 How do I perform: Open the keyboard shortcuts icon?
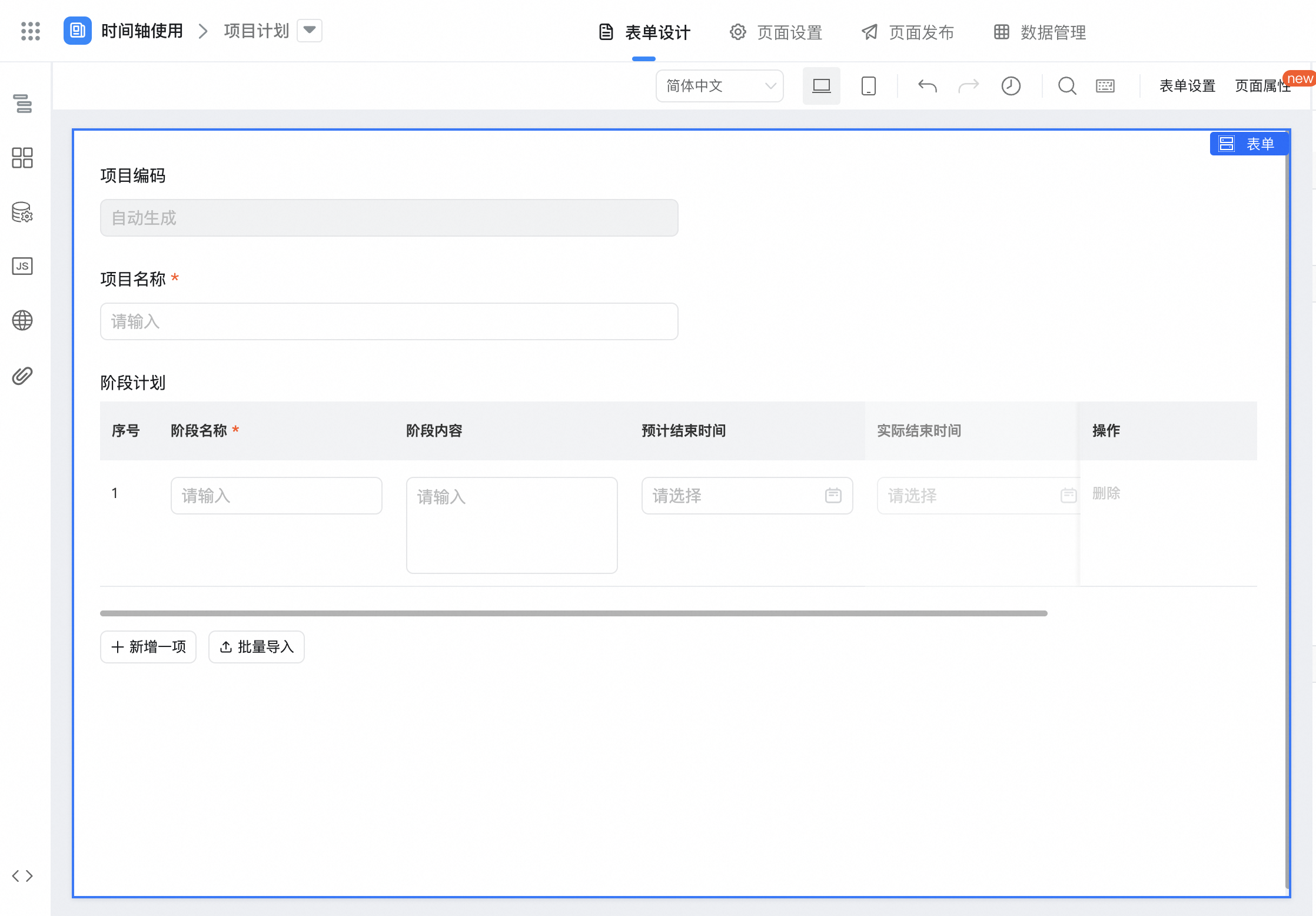1105,86
